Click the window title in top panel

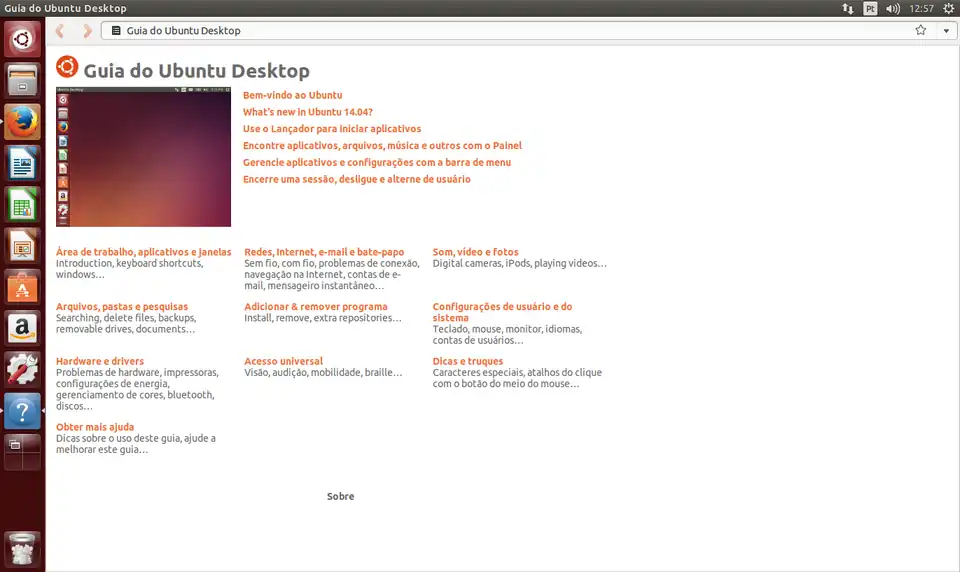(65, 9)
